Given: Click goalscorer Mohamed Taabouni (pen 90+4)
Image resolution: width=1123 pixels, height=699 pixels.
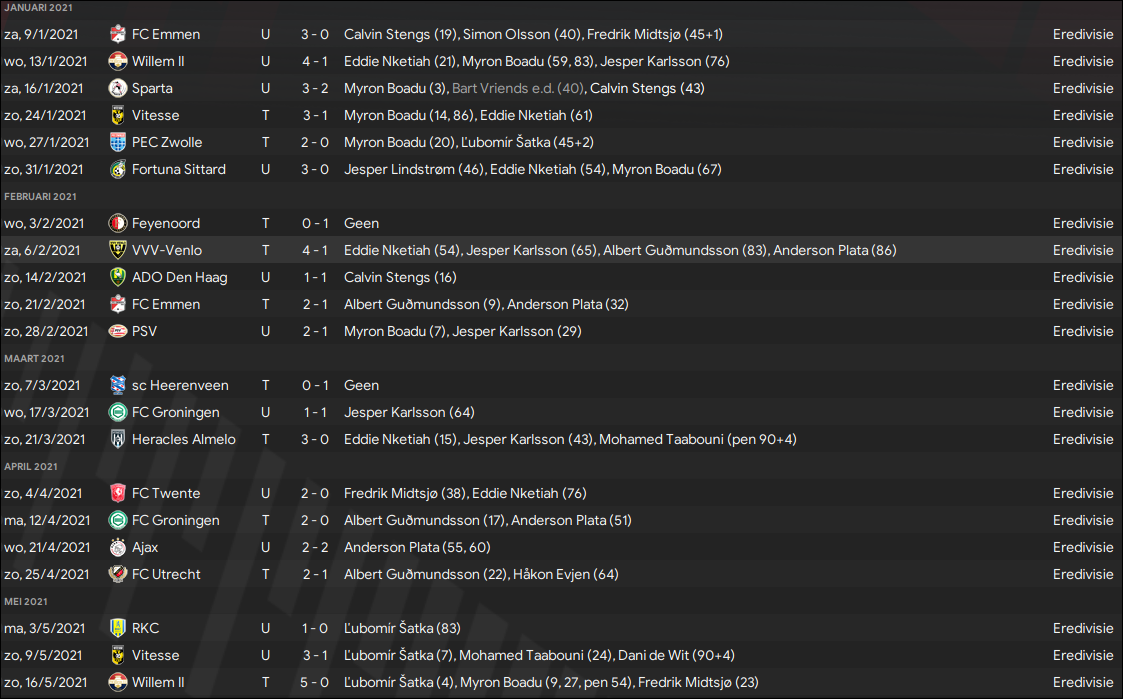Looking at the screenshot, I should click(x=697, y=439).
